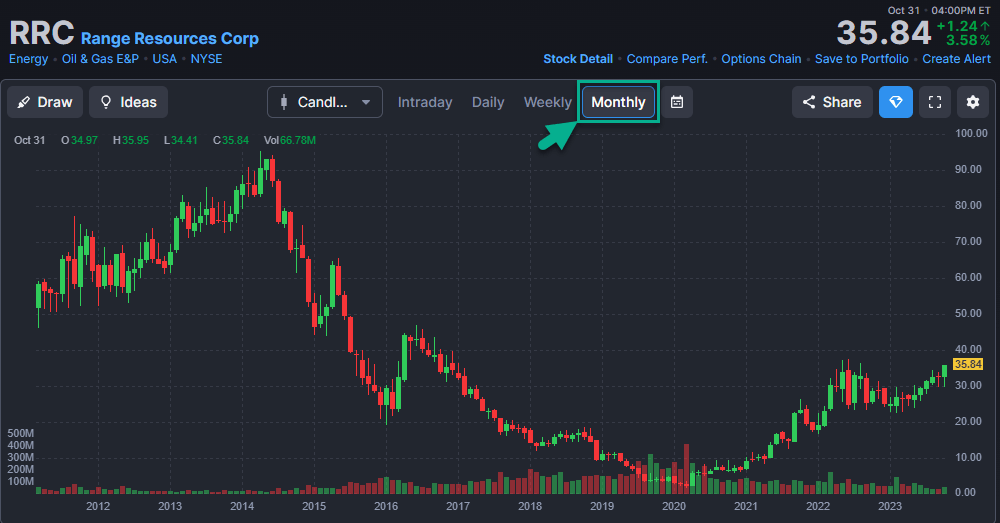Share the RRC chart
The height and width of the screenshot is (523, 1000).
[x=832, y=102]
